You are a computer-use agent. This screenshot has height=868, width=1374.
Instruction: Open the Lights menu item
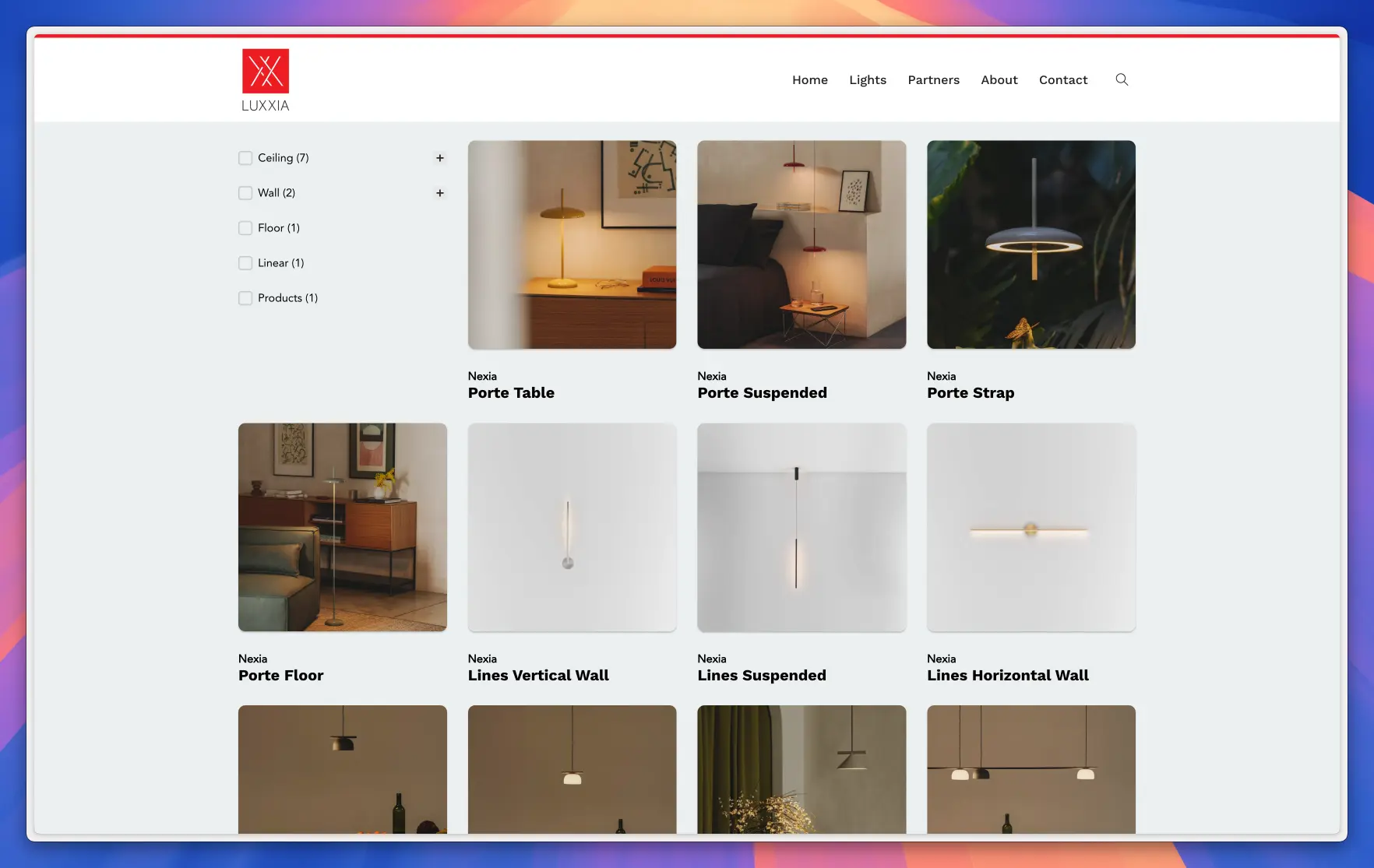(868, 79)
